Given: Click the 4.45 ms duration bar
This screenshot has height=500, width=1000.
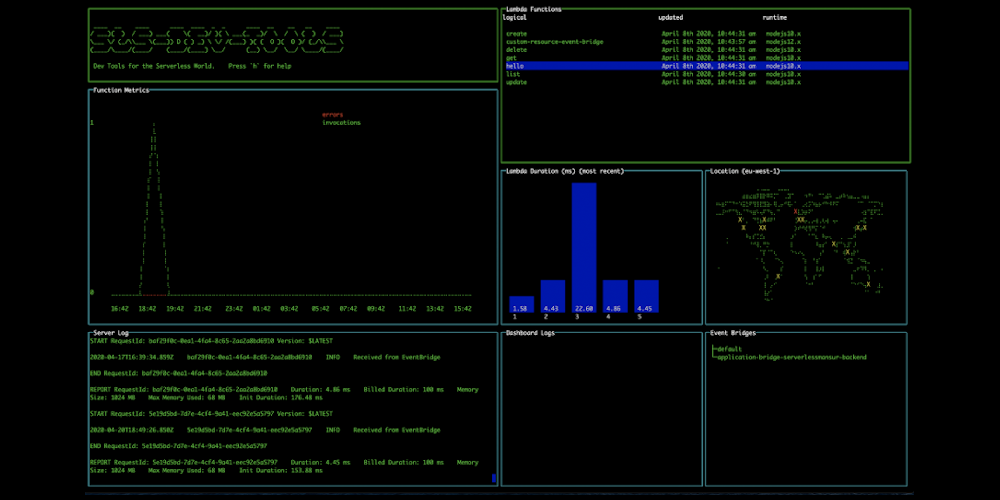Looking at the screenshot, I should click(x=646, y=297).
